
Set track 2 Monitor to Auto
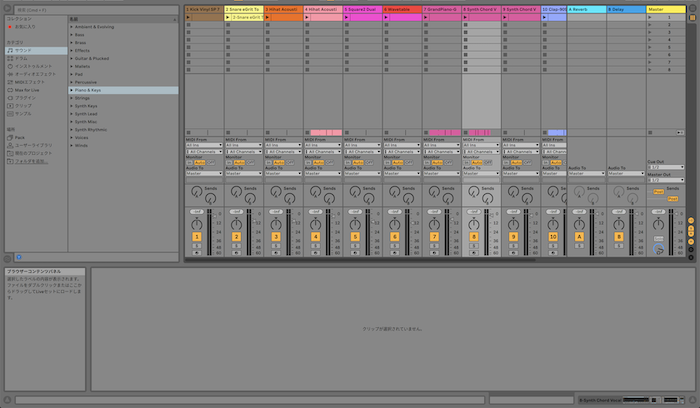(239, 161)
